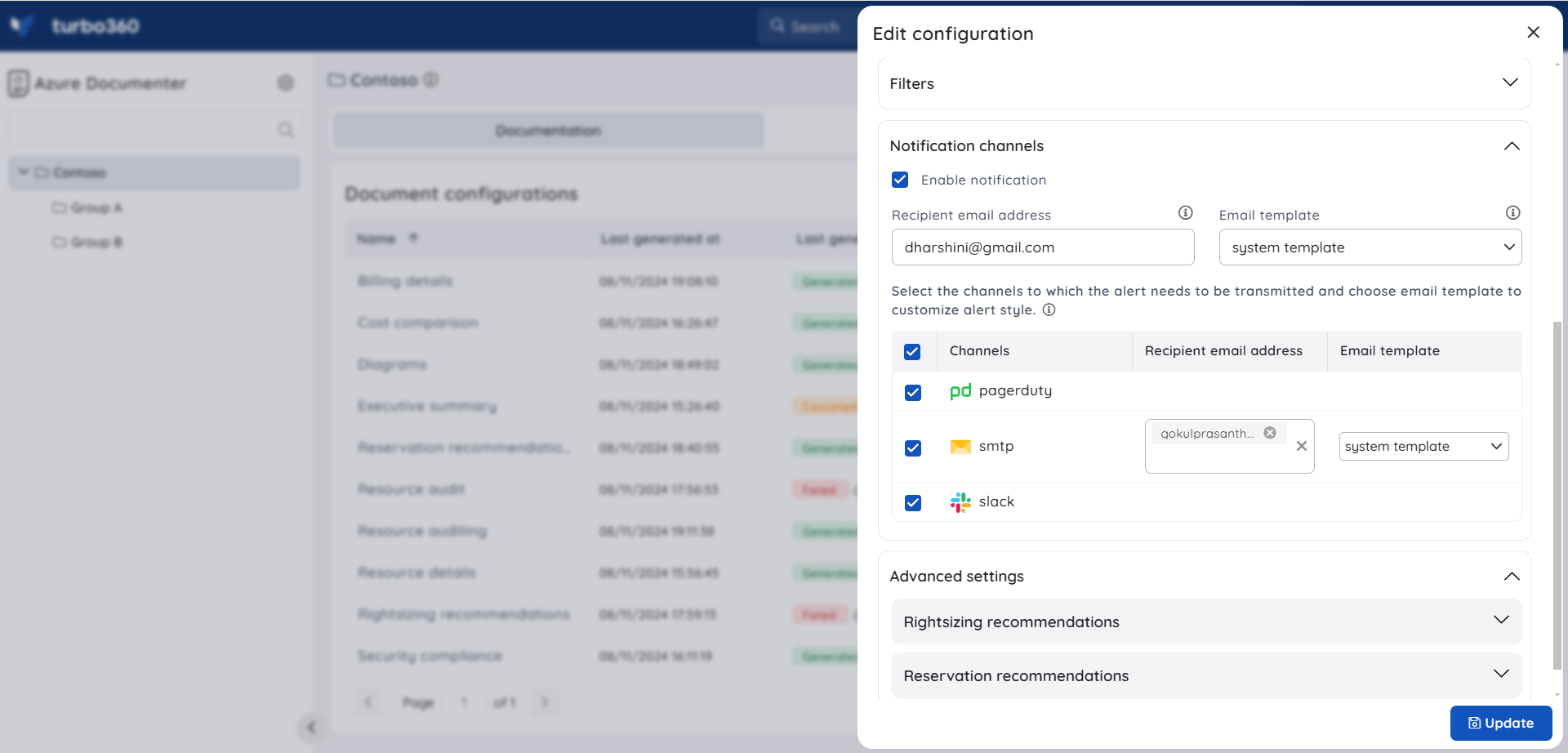This screenshot has height=753, width=1568.
Task: Click the Search box in top bar
Action: pos(808,26)
